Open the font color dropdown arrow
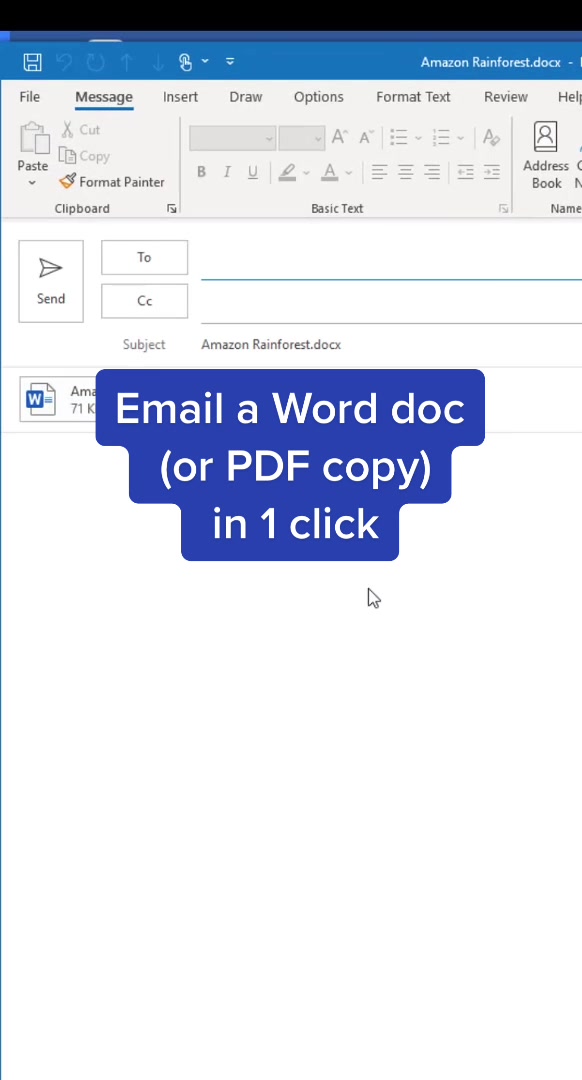Image resolution: width=582 pixels, height=1080 pixels. coord(349,173)
